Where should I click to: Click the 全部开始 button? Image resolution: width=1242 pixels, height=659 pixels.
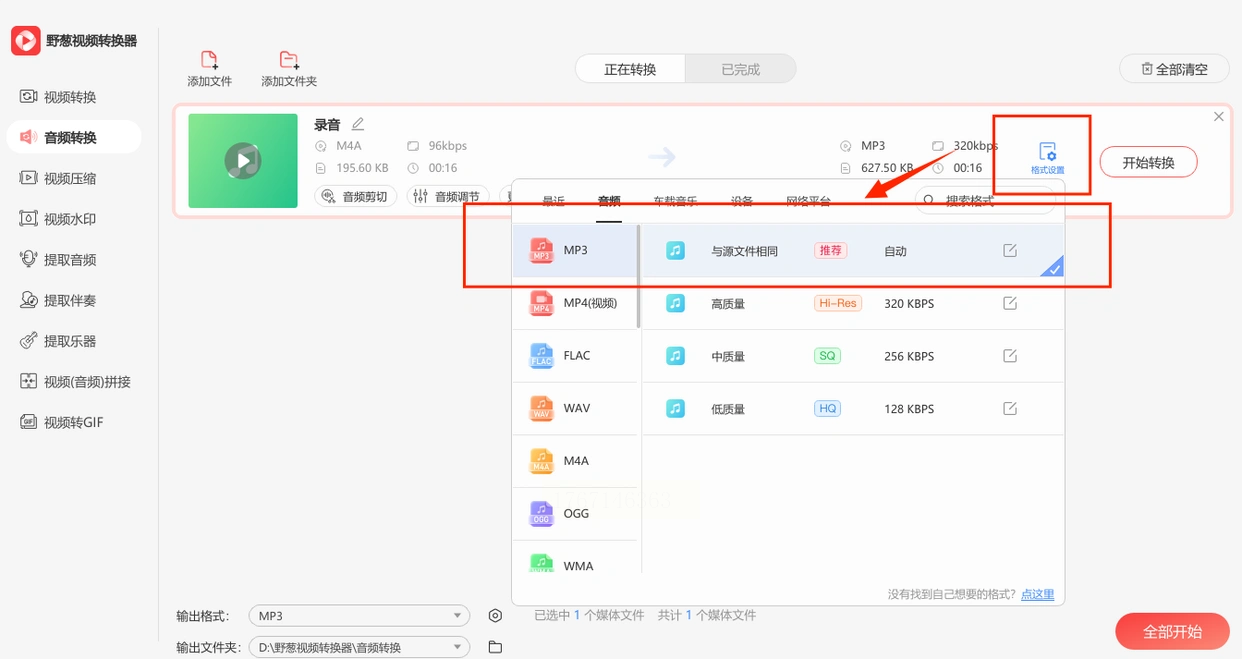pos(1172,632)
